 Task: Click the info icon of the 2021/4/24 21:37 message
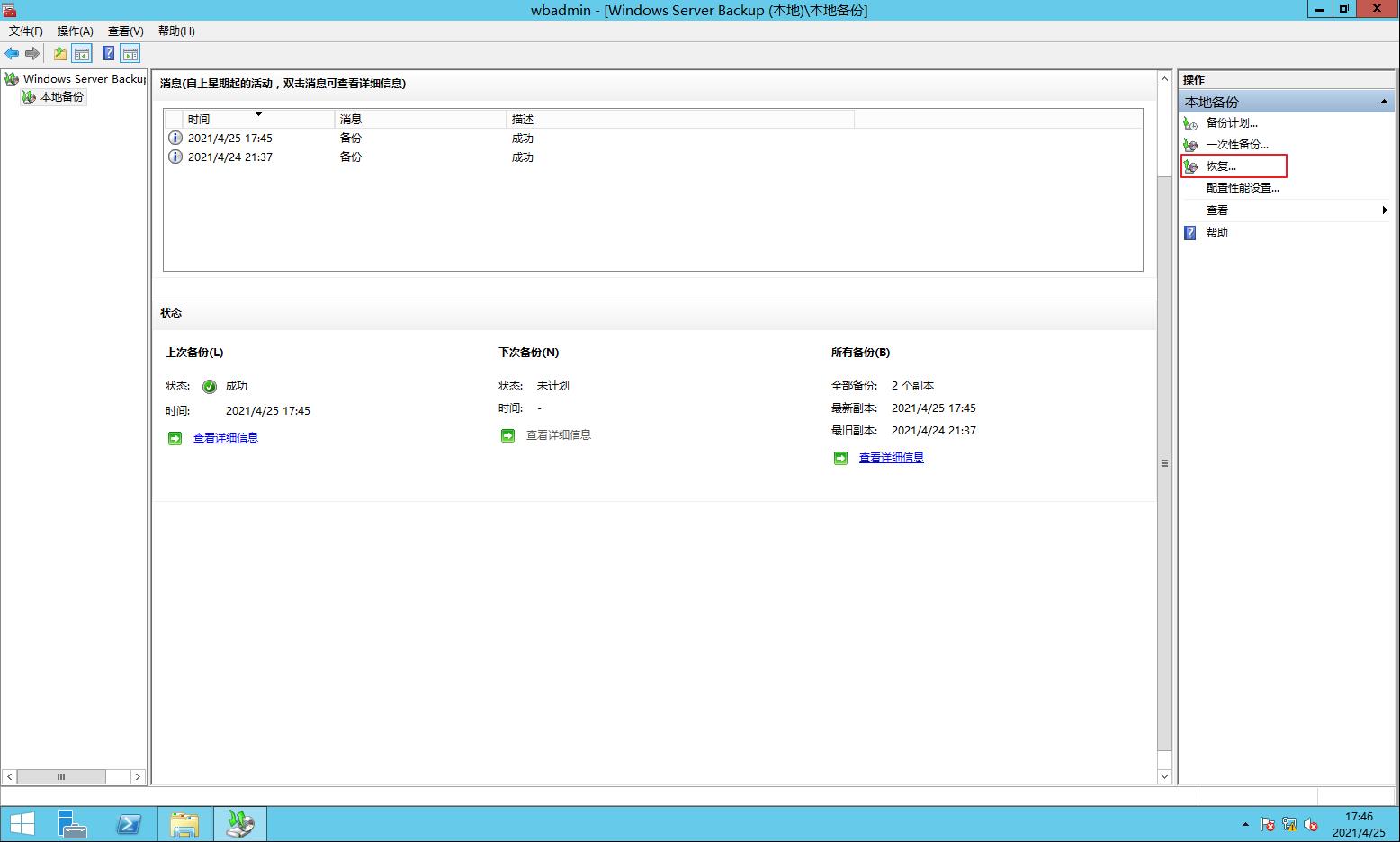click(175, 157)
